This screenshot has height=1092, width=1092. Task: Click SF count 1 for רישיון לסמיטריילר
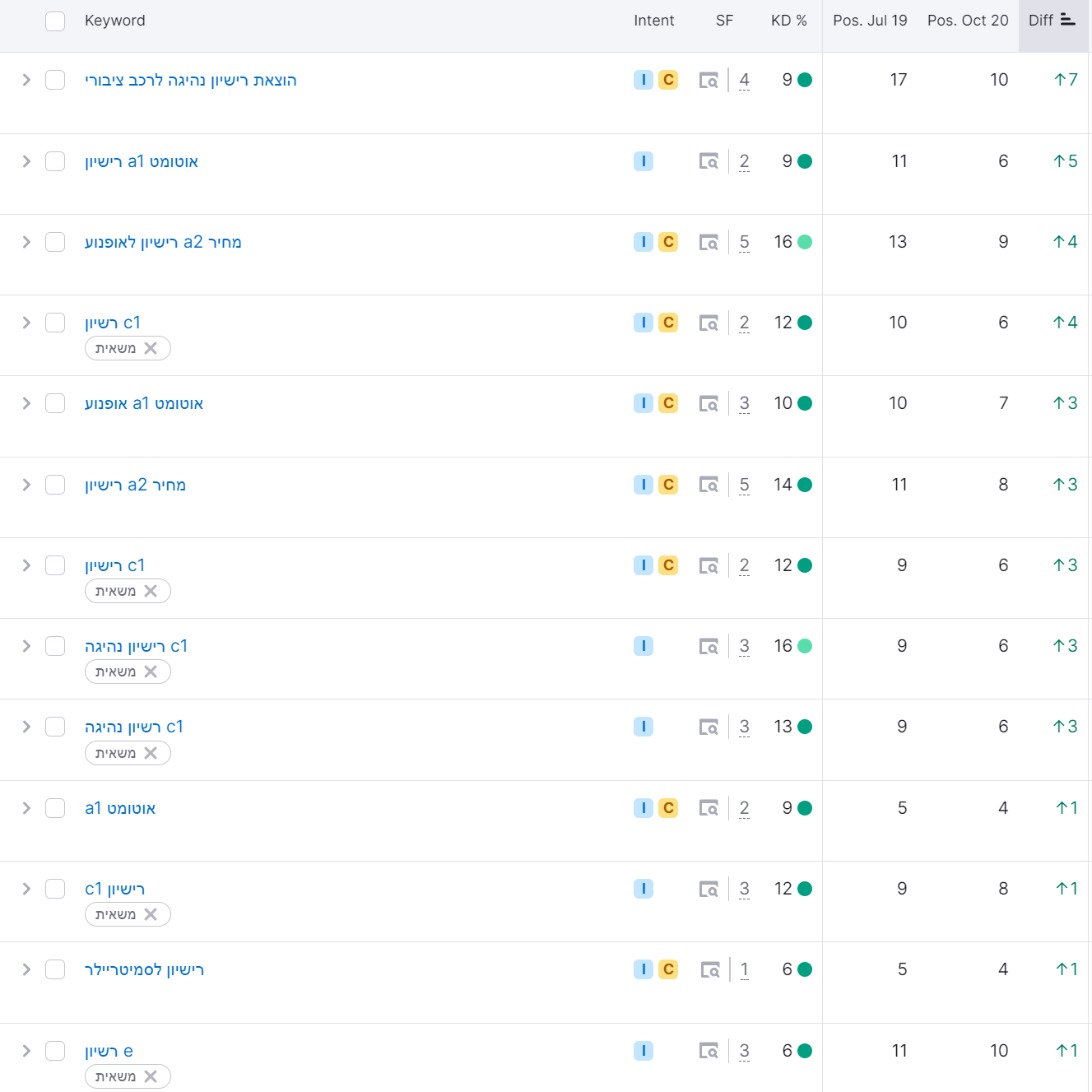[745, 969]
